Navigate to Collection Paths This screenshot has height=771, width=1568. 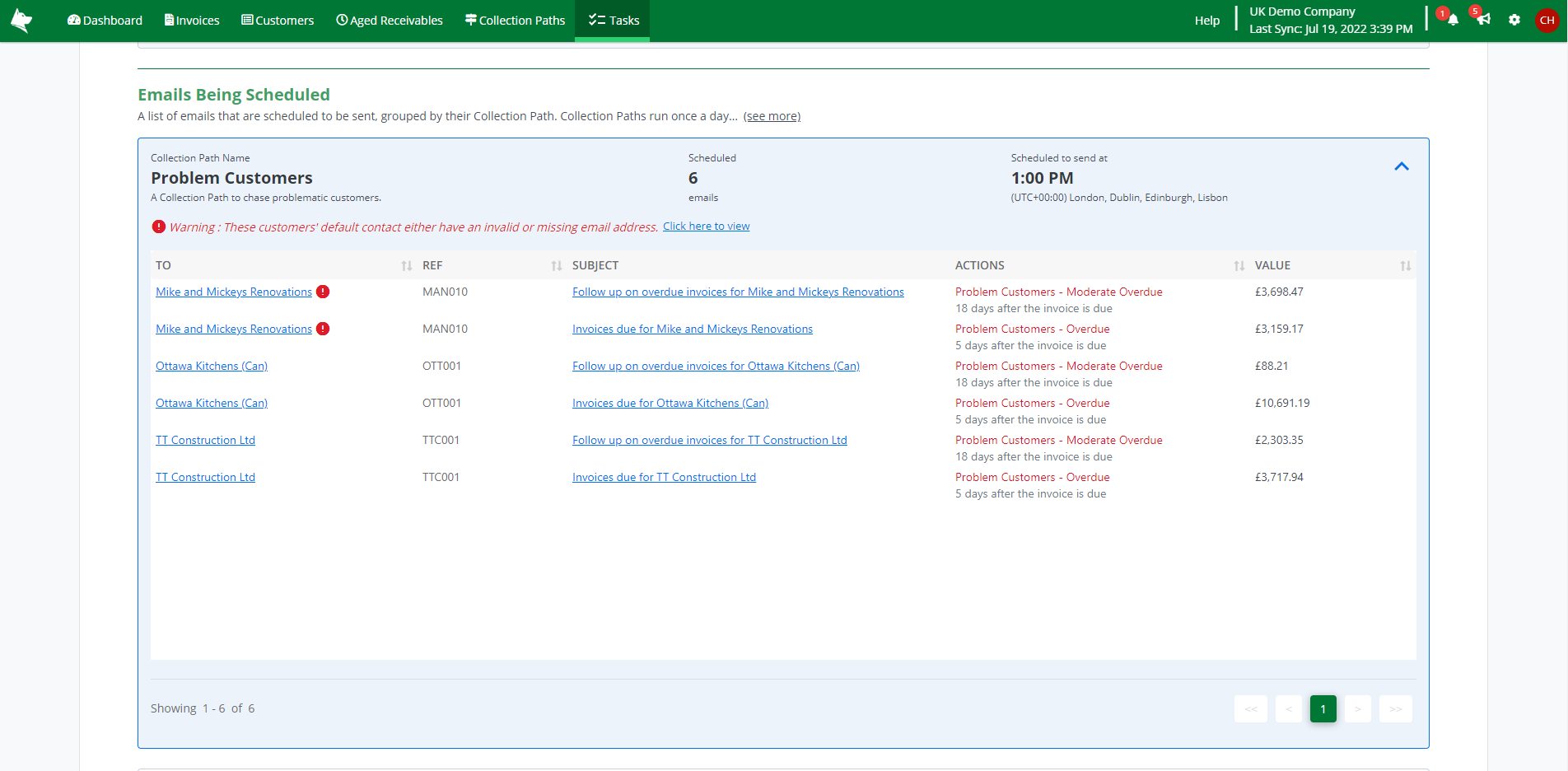[515, 21]
